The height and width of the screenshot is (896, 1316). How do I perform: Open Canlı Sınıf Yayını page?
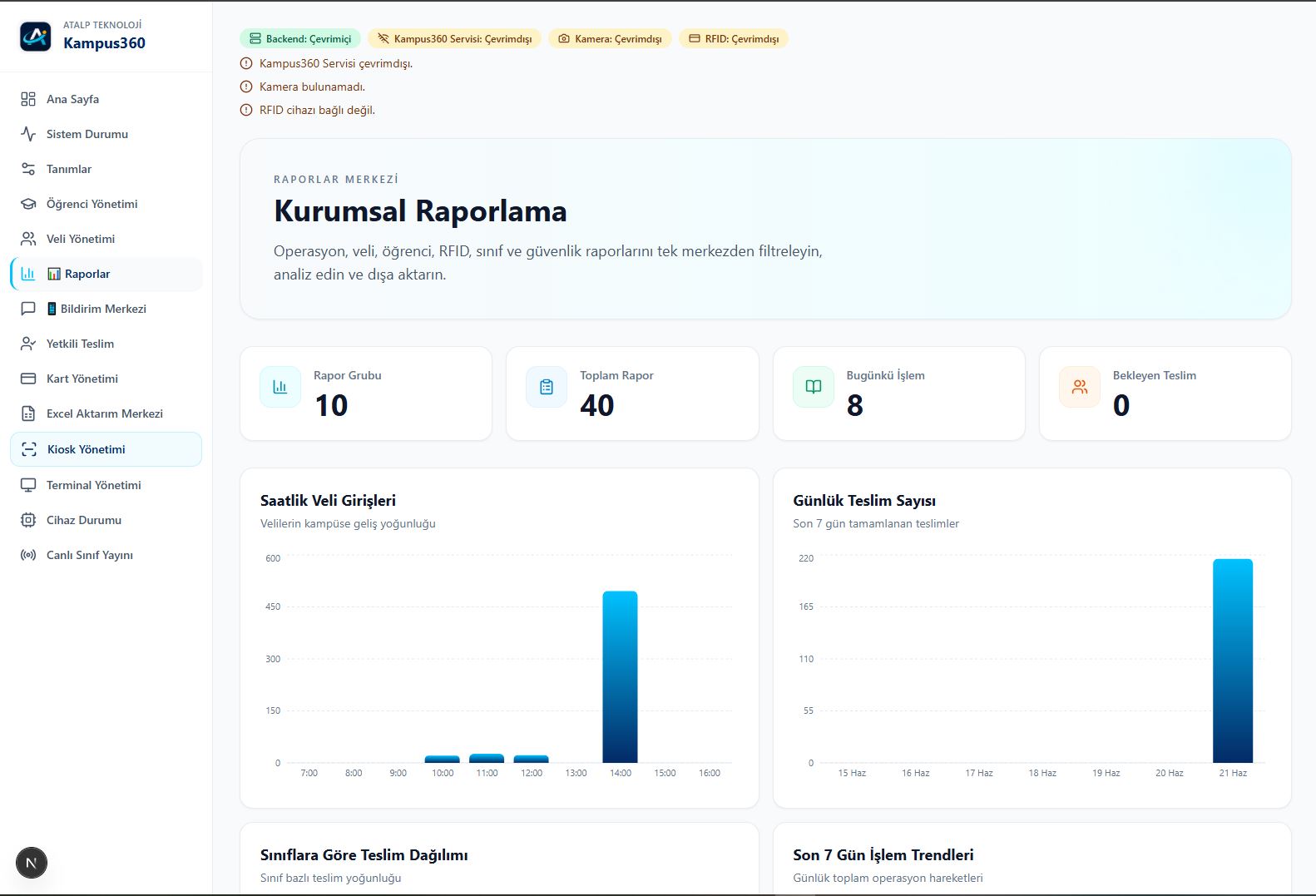tap(106, 555)
